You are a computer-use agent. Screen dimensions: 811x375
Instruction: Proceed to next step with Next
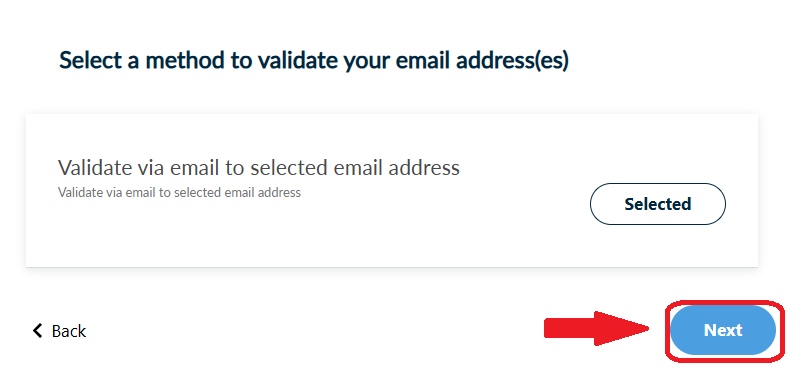pyautogui.click(x=723, y=330)
